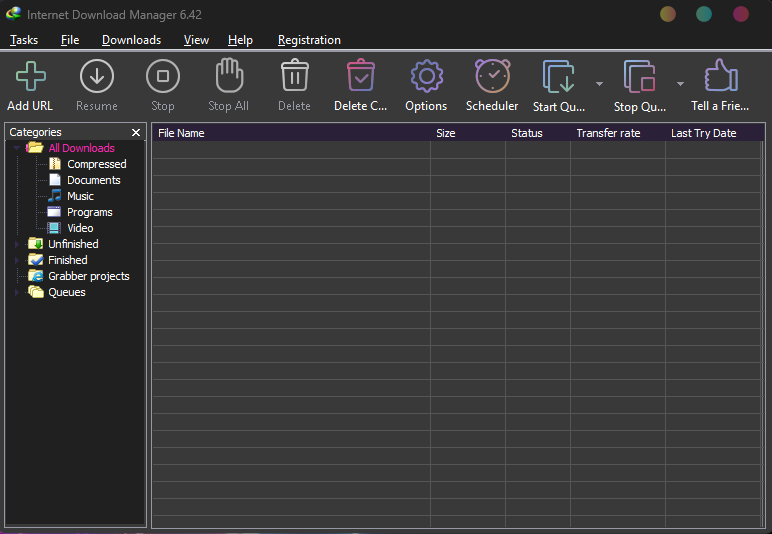Open the Start Queue dropdown arrow
The height and width of the screenshot is (534, 772).
coord(599,84)
